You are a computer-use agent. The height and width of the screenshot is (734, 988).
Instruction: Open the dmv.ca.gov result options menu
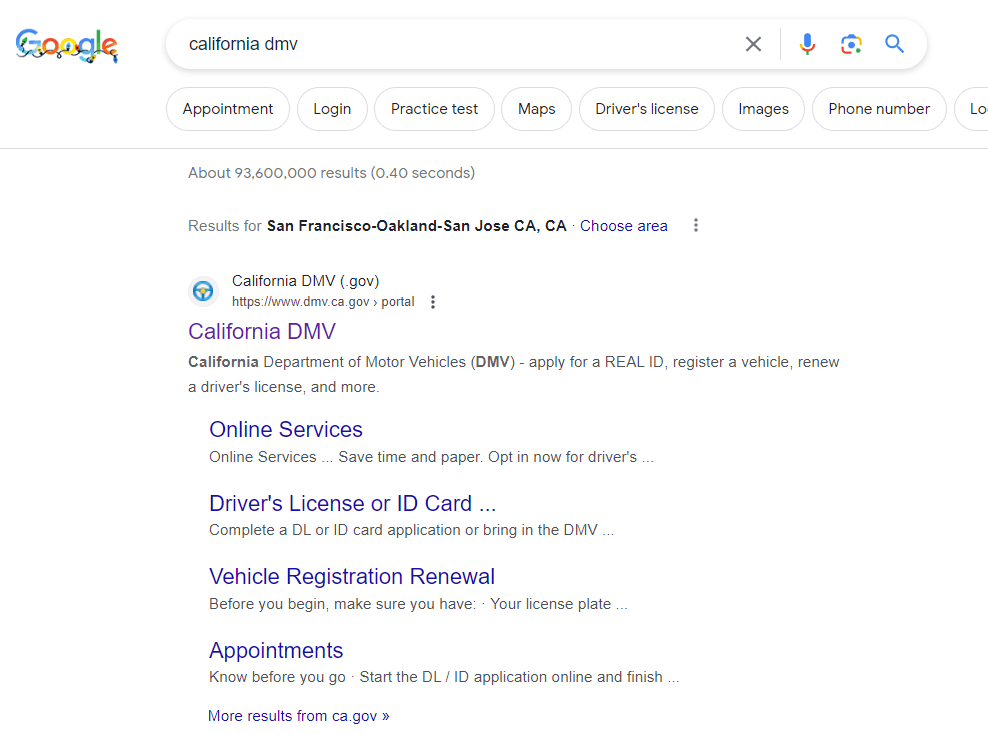pos(433,302)
